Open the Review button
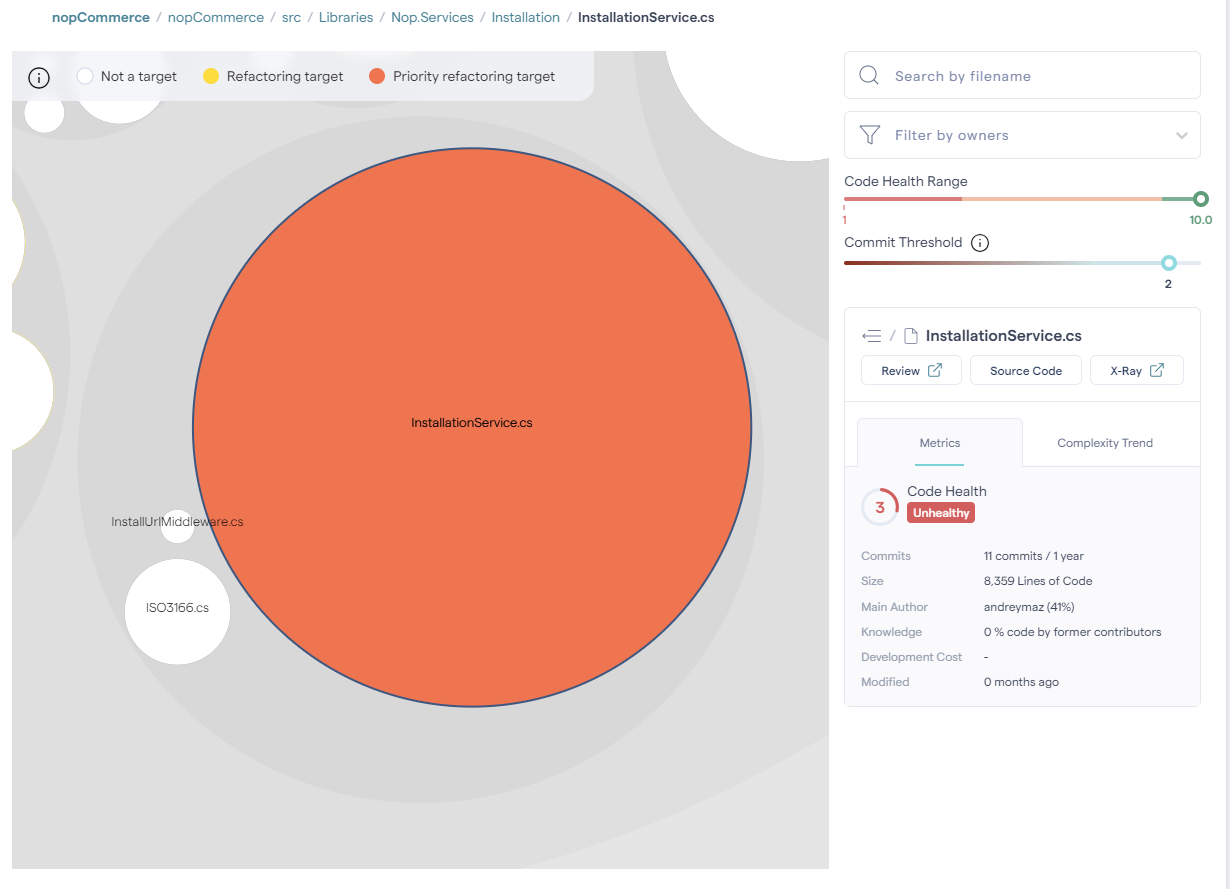Screen dimensions: 1230x889 coord(911,370)
